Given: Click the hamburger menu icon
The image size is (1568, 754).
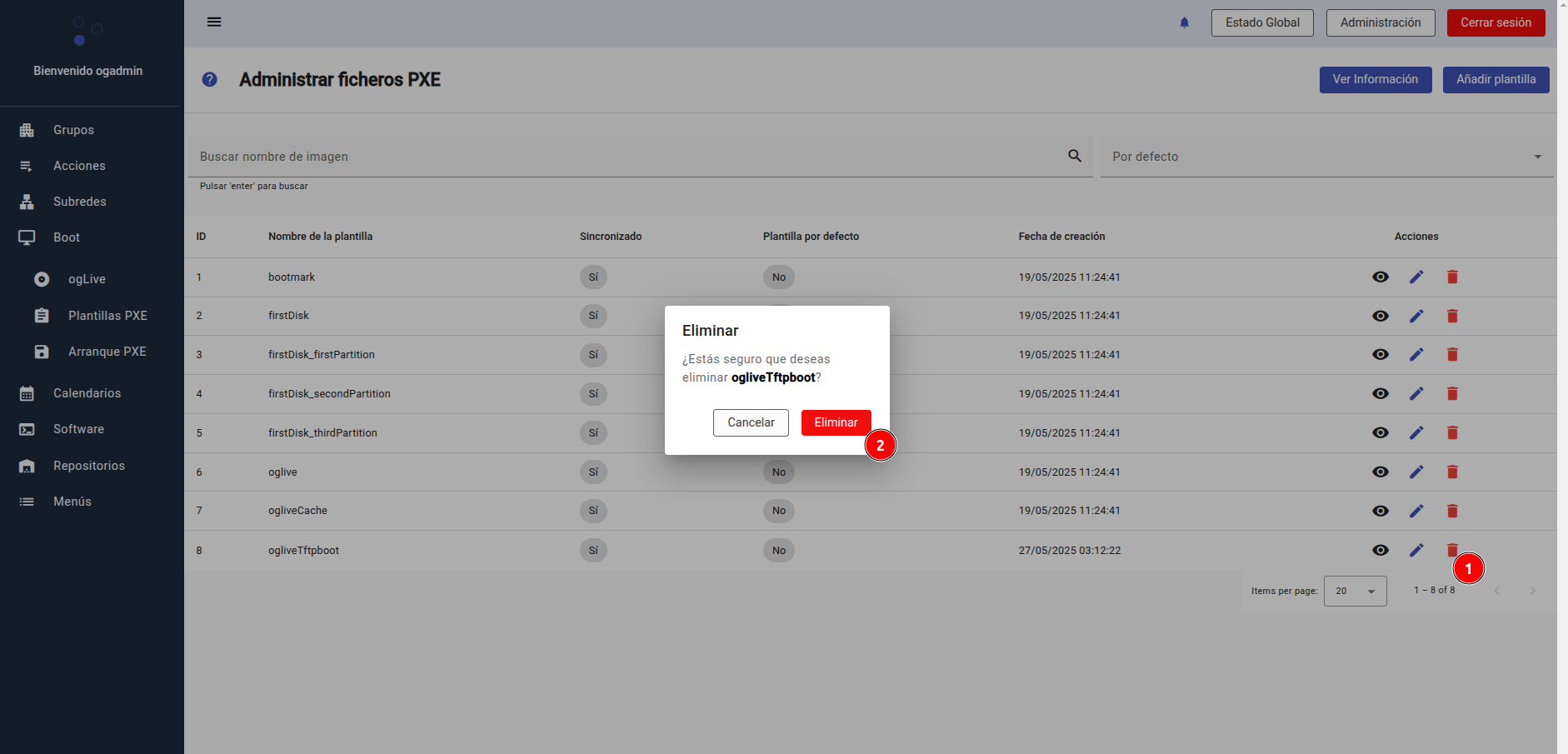Looking at the screenshot, I should tap(214, 22).
